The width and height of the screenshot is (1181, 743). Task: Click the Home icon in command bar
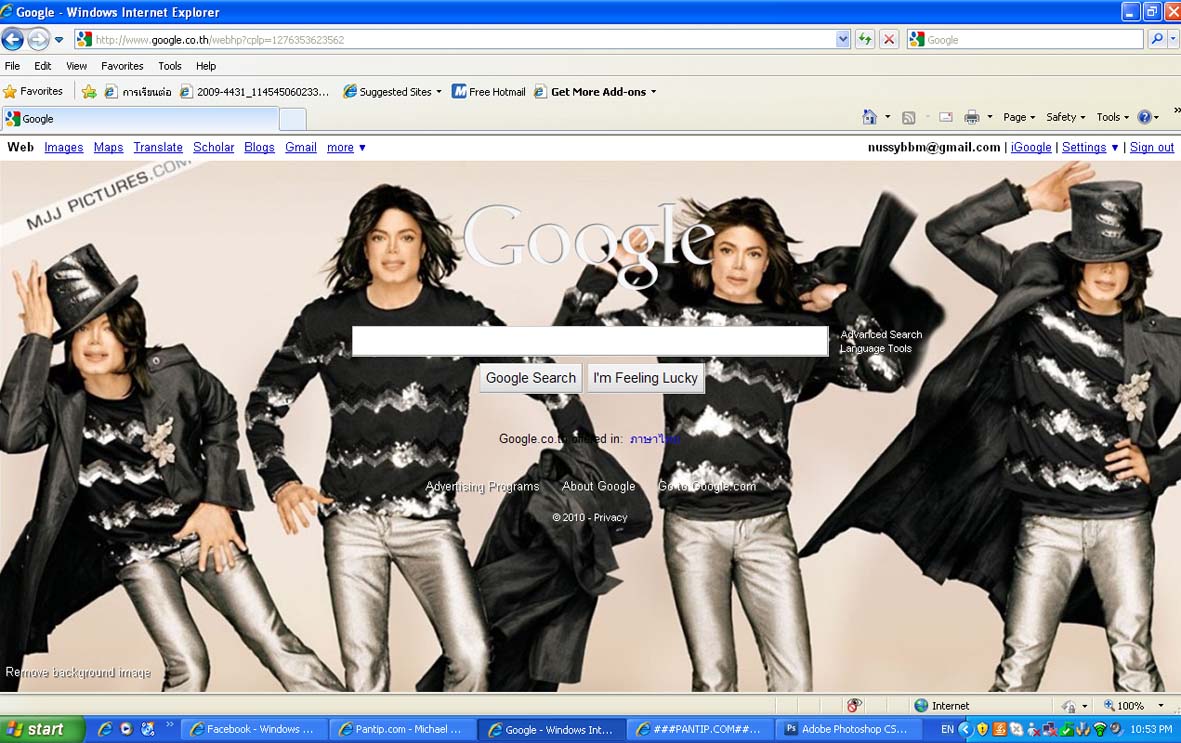[x=869, y=117]
